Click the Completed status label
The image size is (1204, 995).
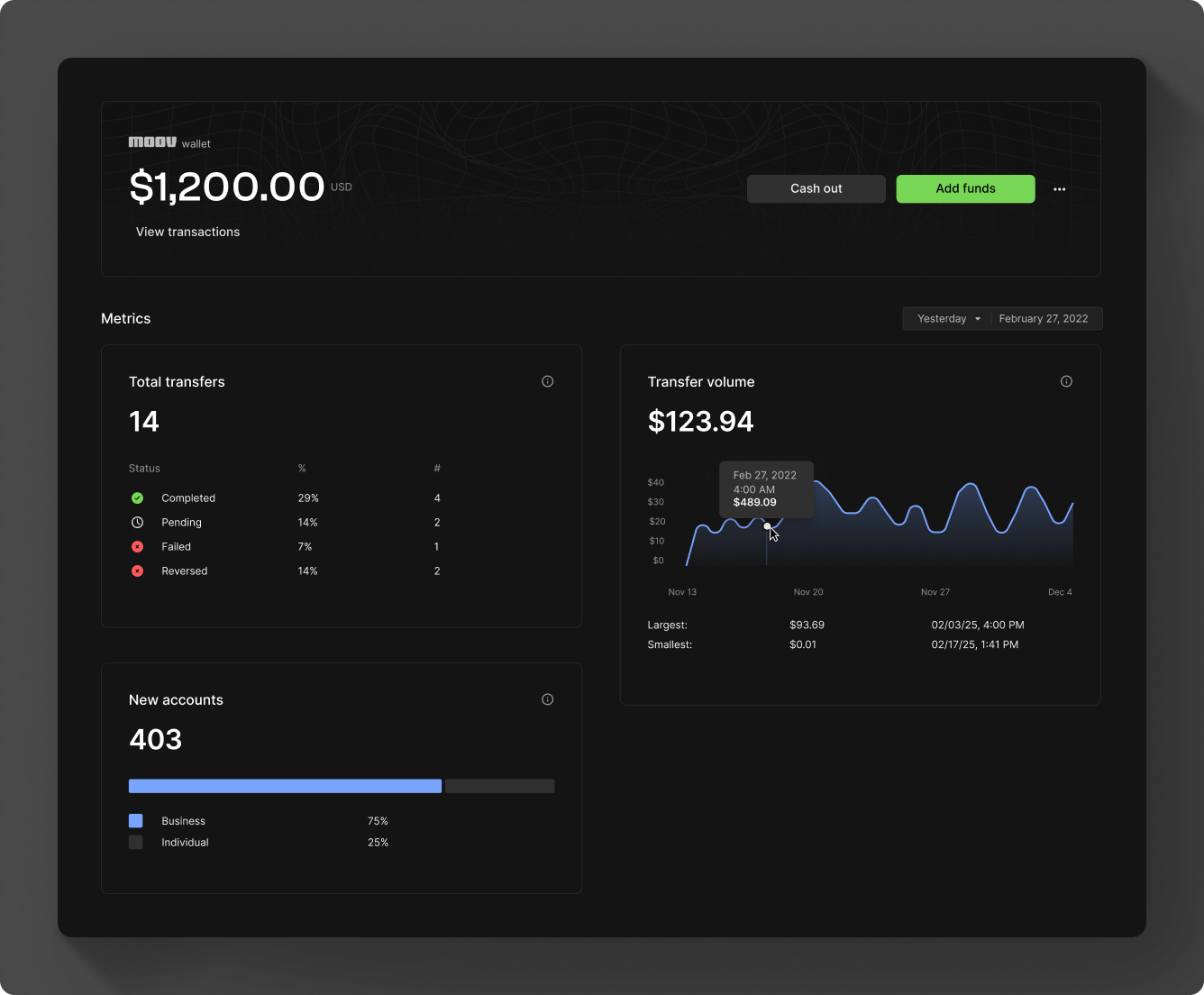pos(188,497)
